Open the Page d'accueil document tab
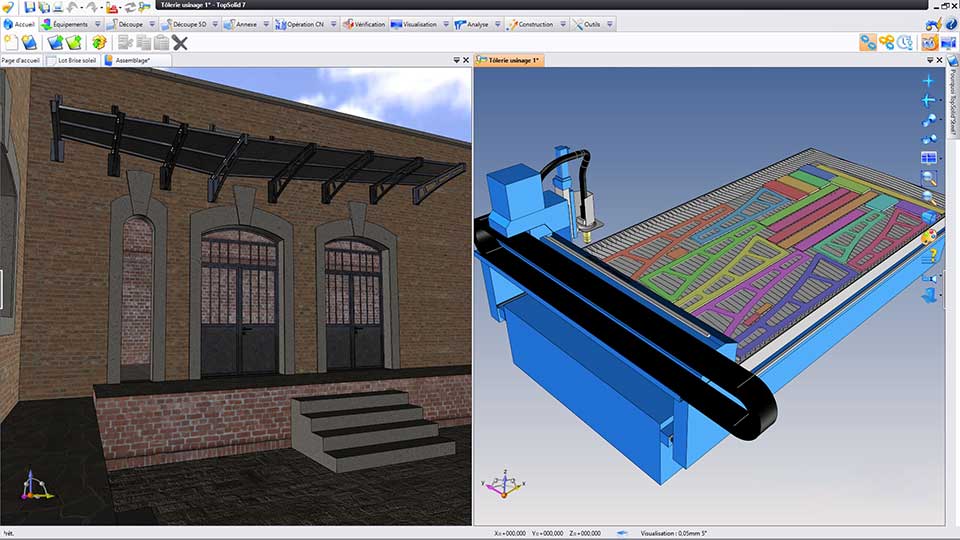This screenshot has width=960, height=540. pos(21,60)
